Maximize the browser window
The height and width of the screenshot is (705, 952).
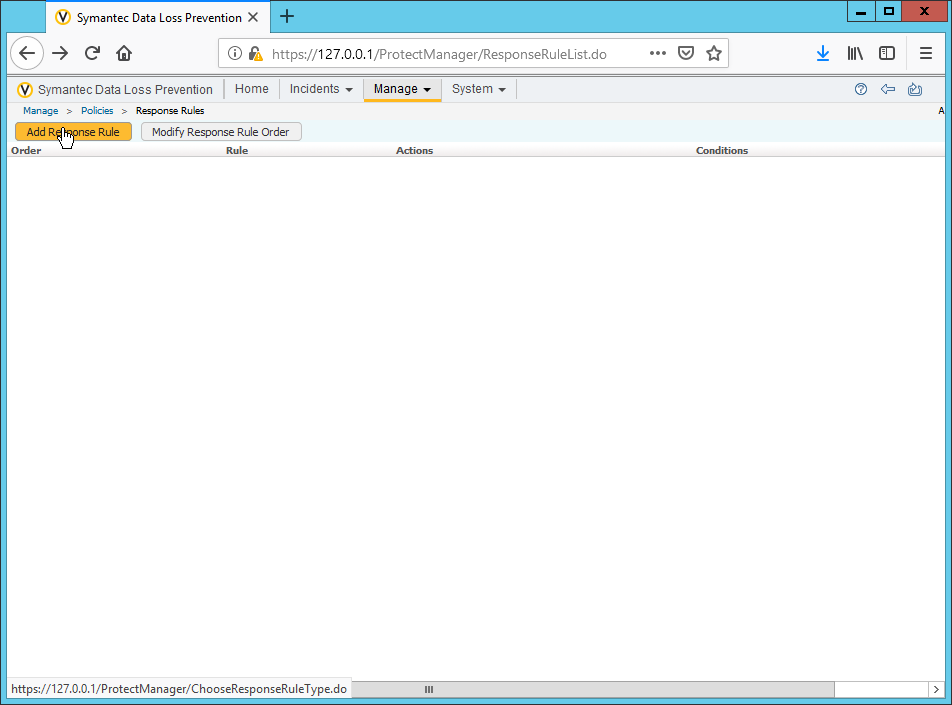click(889, 12)
